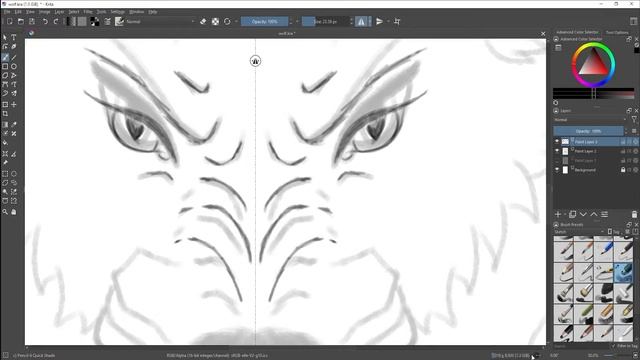The height and width of the screenshot is (360, 640).
Task: Redo action via toolbar arrow
Action: click(x=56, y=22)
